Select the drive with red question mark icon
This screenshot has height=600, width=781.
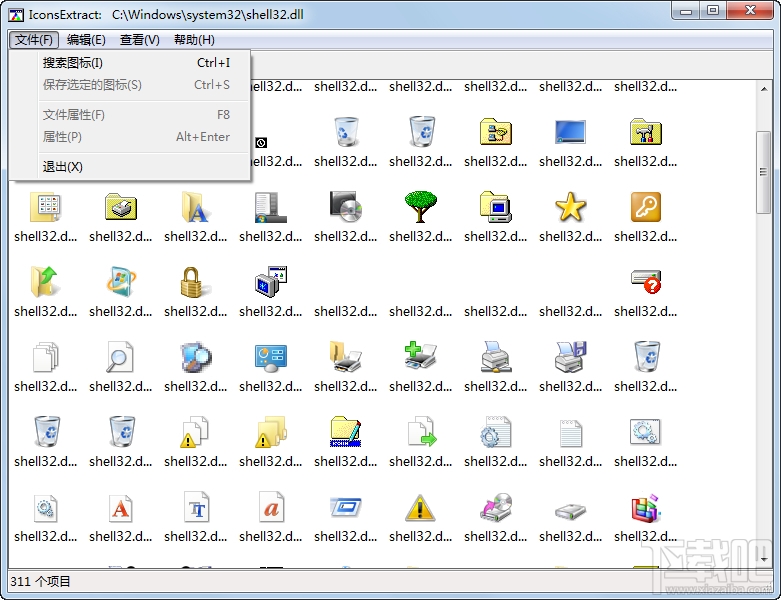tap(646, 282)
